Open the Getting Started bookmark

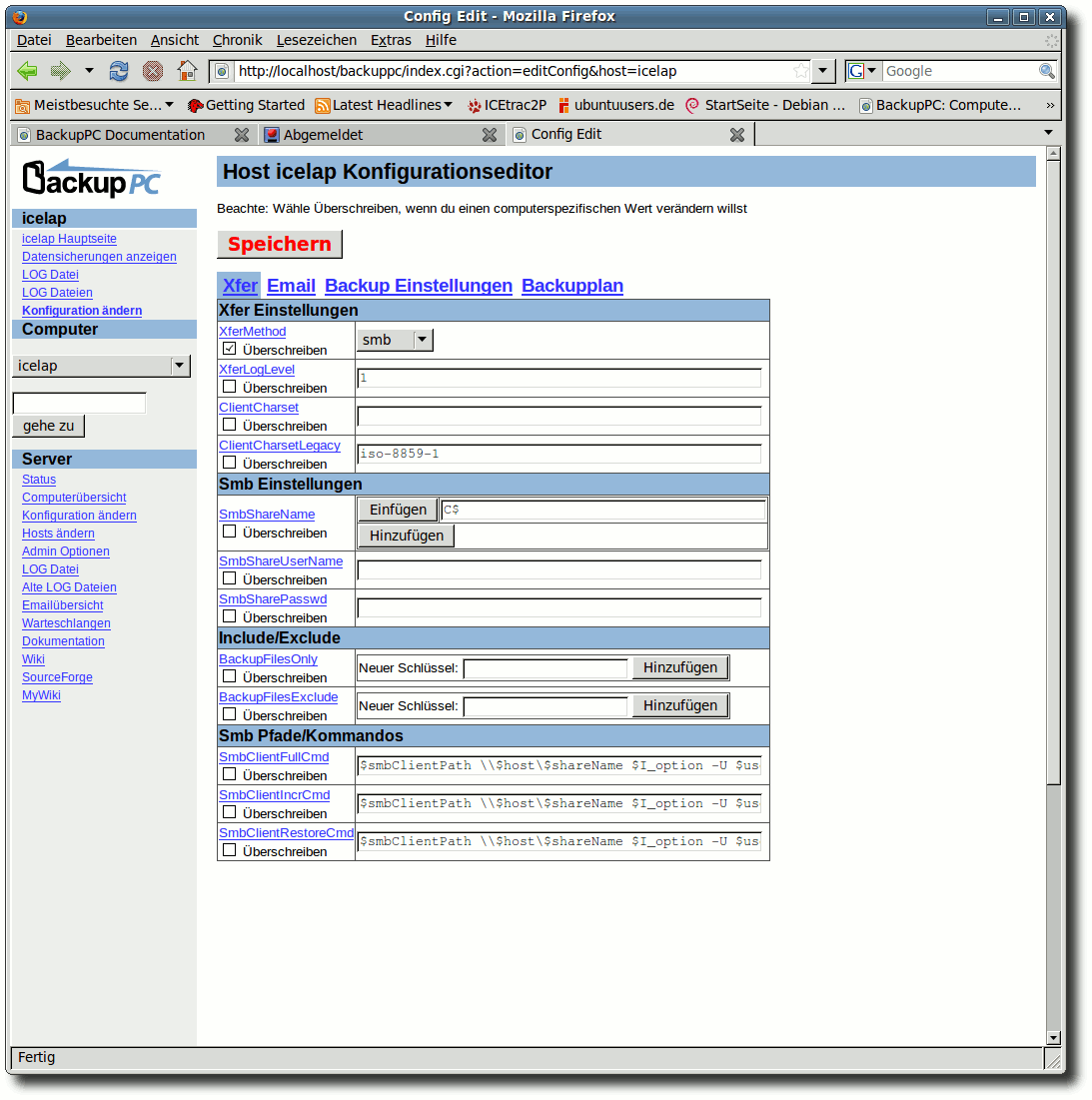[x=246, y=105]
